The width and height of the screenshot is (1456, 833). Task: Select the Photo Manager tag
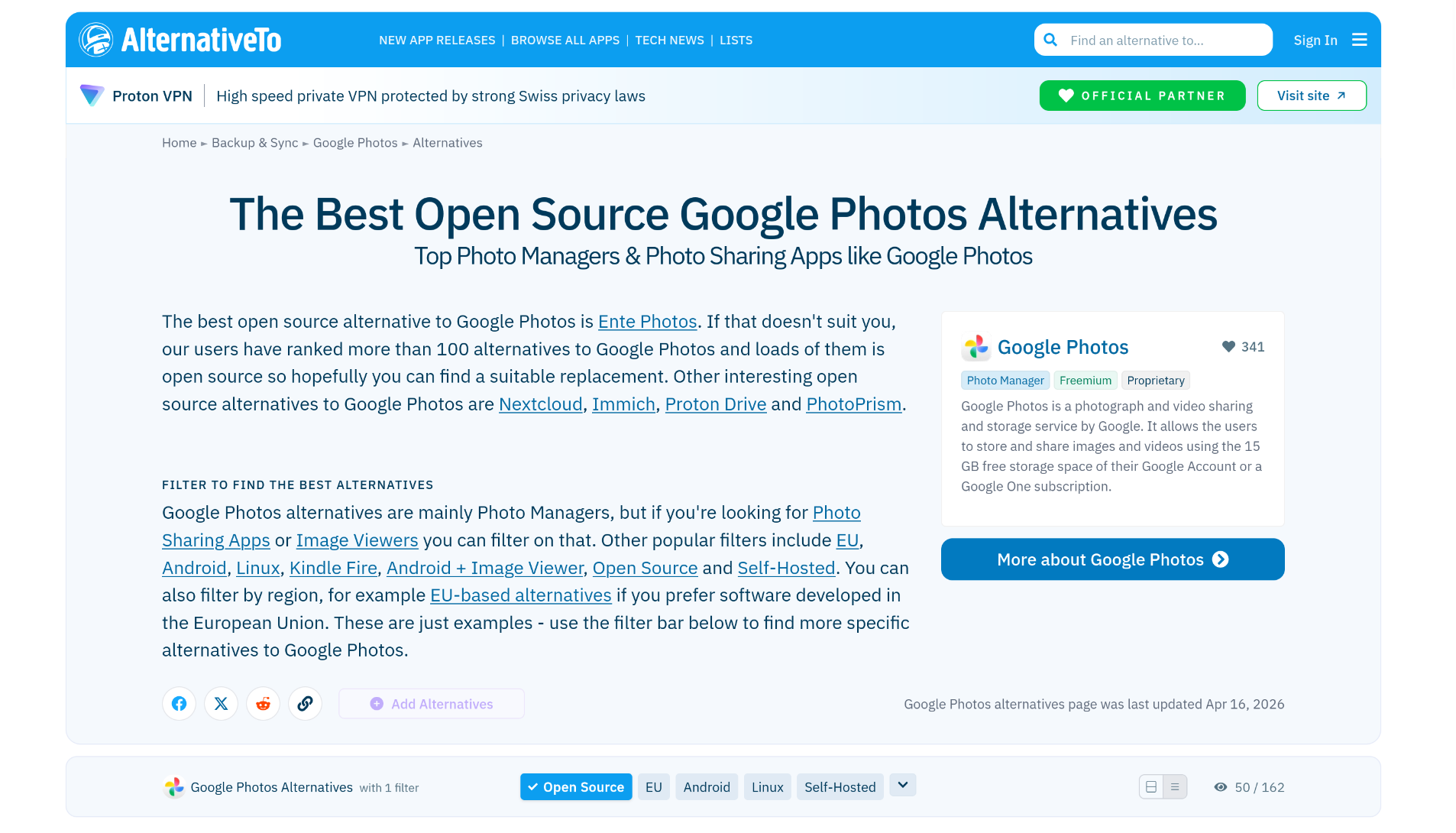pyautogui.click(x=1005, y=381)
